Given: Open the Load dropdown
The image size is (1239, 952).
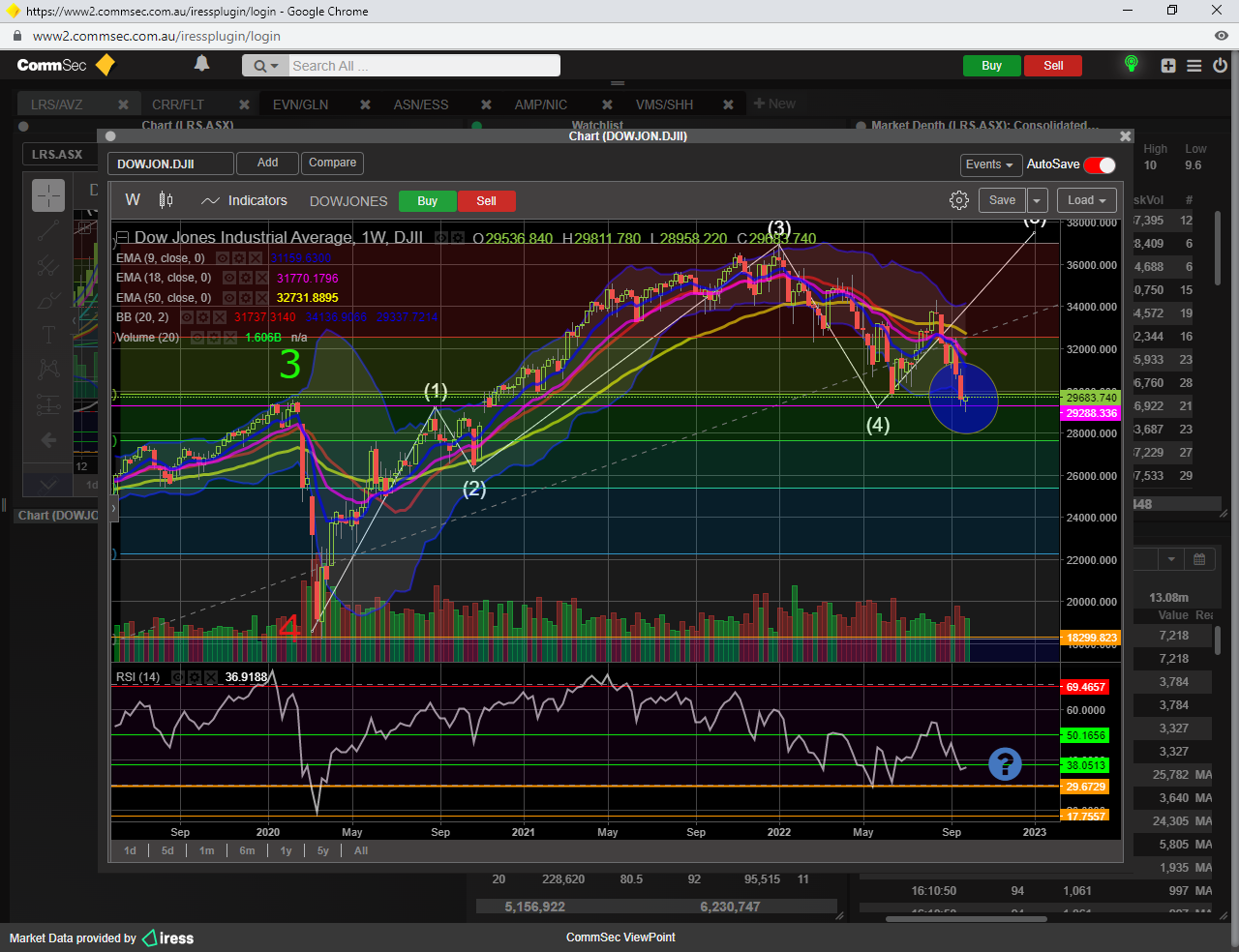Looking at the screenshot, I should click(1086, 200).
